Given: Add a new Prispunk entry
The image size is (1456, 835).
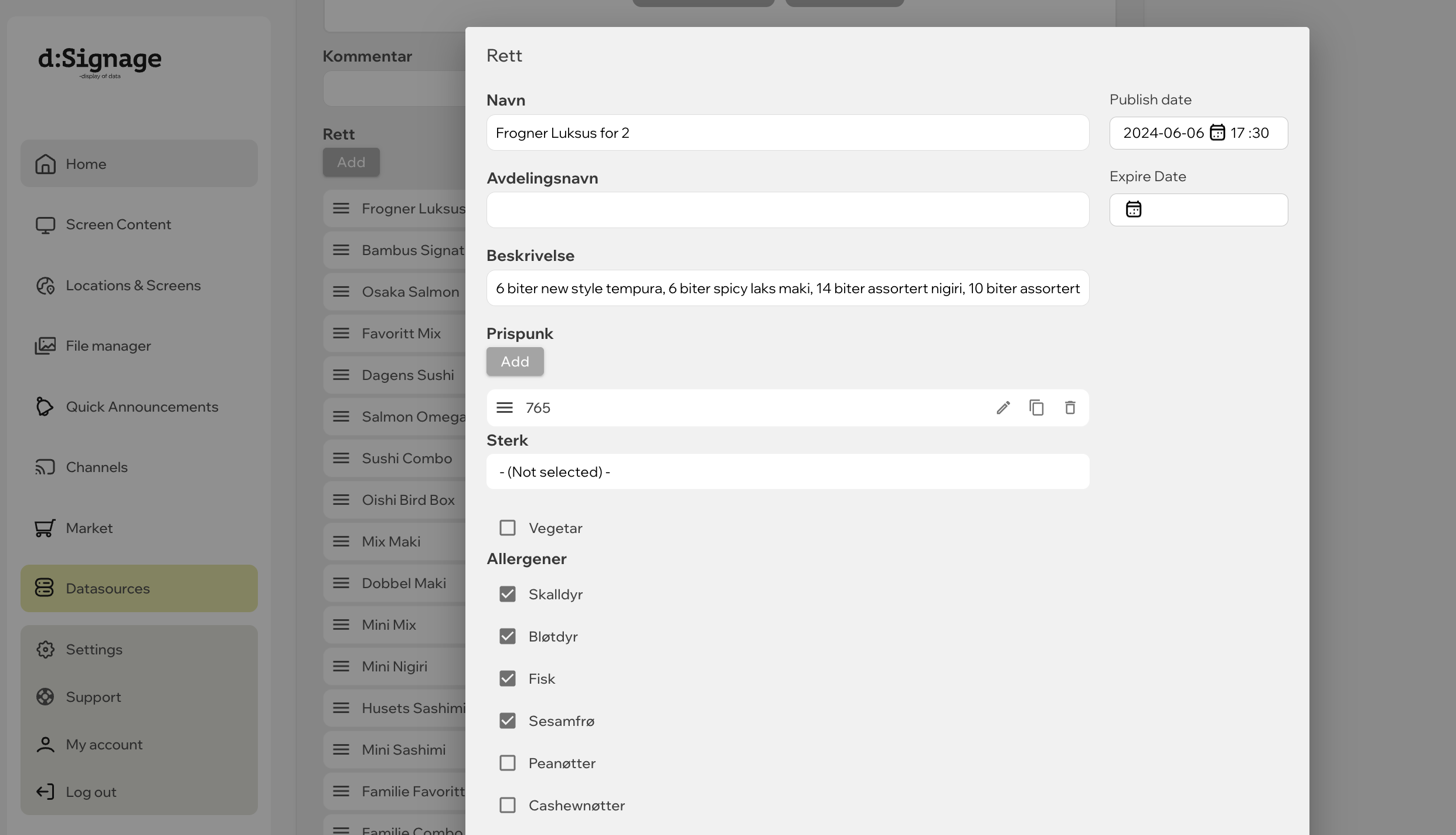Looking at the screenshot, I should [515, 362].
